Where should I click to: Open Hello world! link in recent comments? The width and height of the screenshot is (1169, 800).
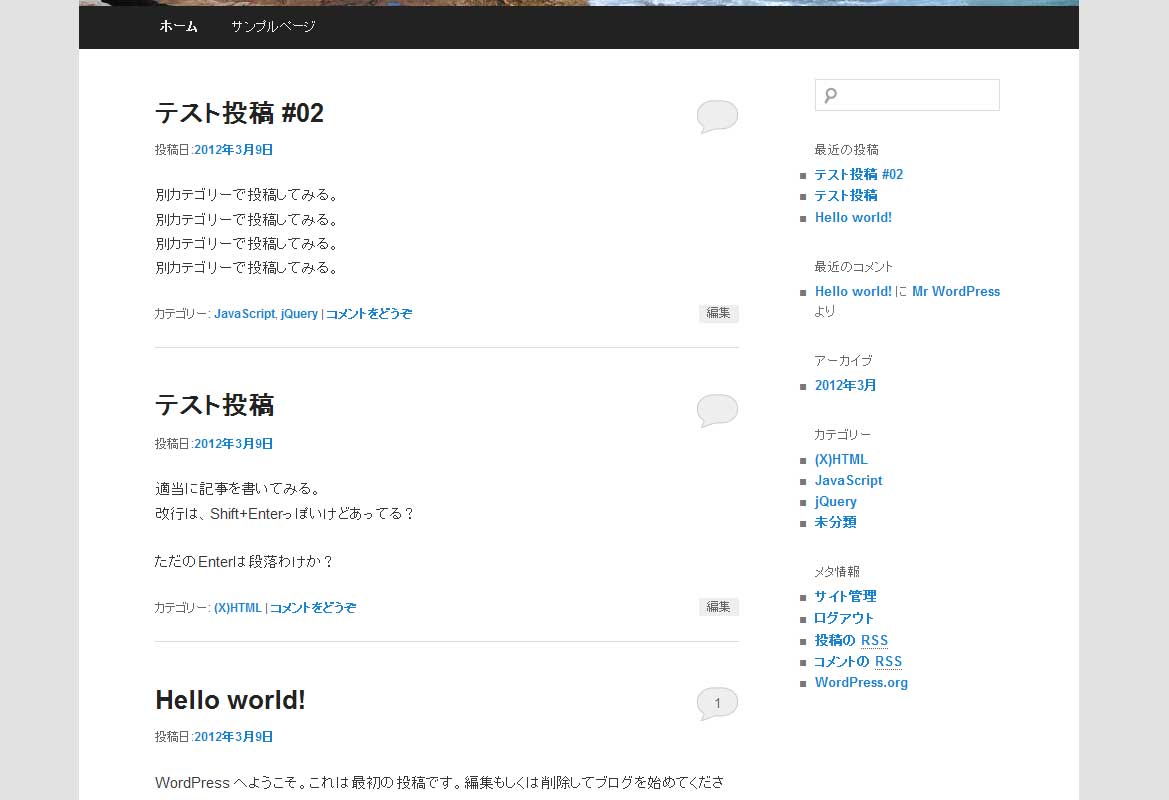[x=854, y=292]
